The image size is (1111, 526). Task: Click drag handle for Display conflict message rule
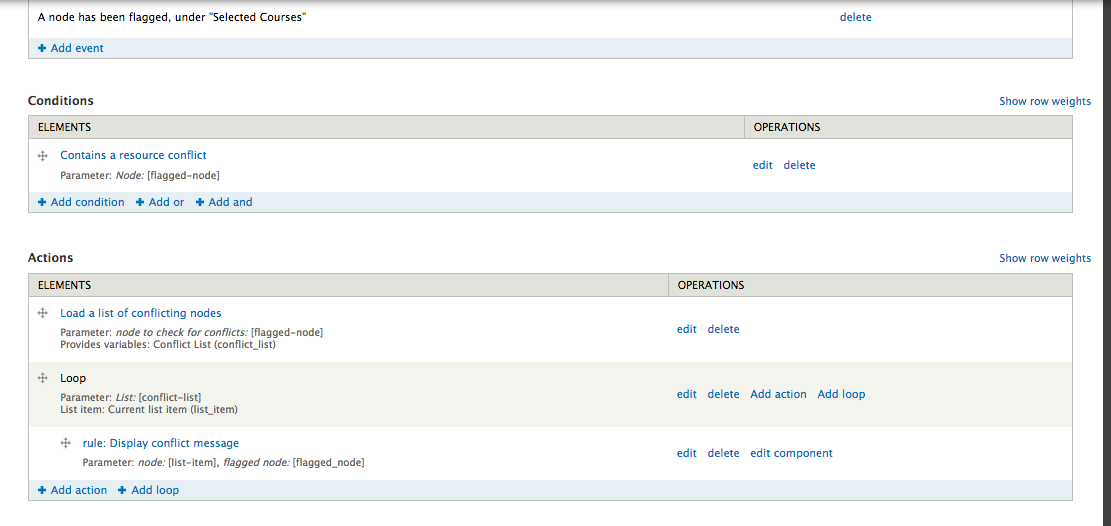(65, 443)
